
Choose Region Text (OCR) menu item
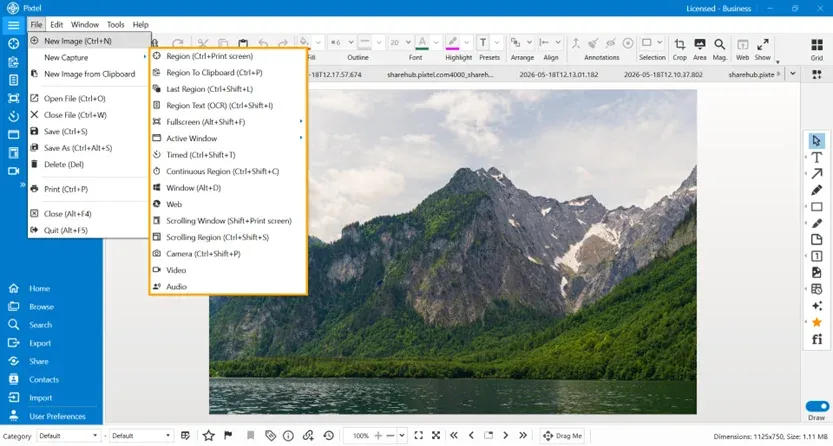228,105
